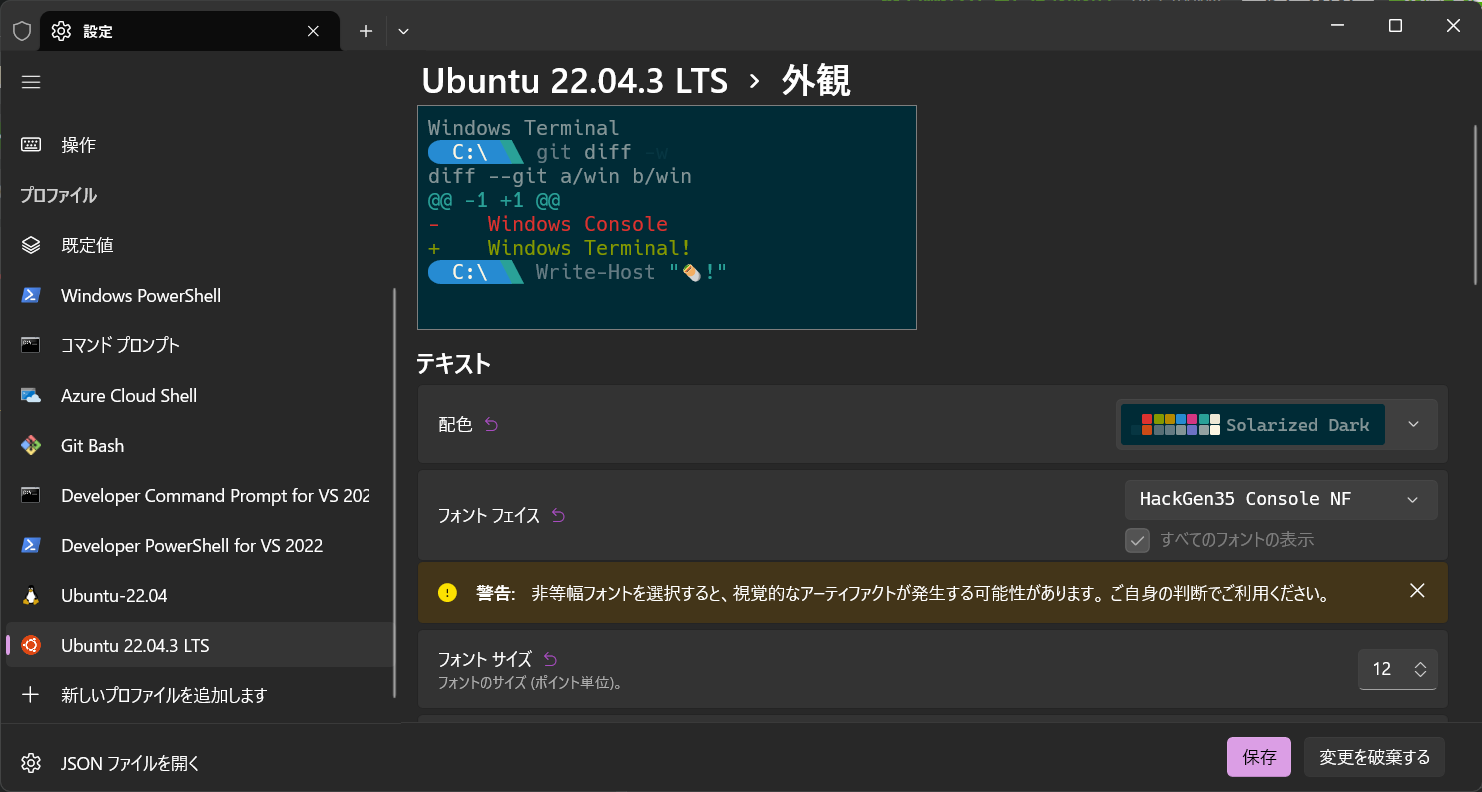1482x792 pixels.
Task: Discard changes with 変更を破棄する
Action: (1374, 757)
